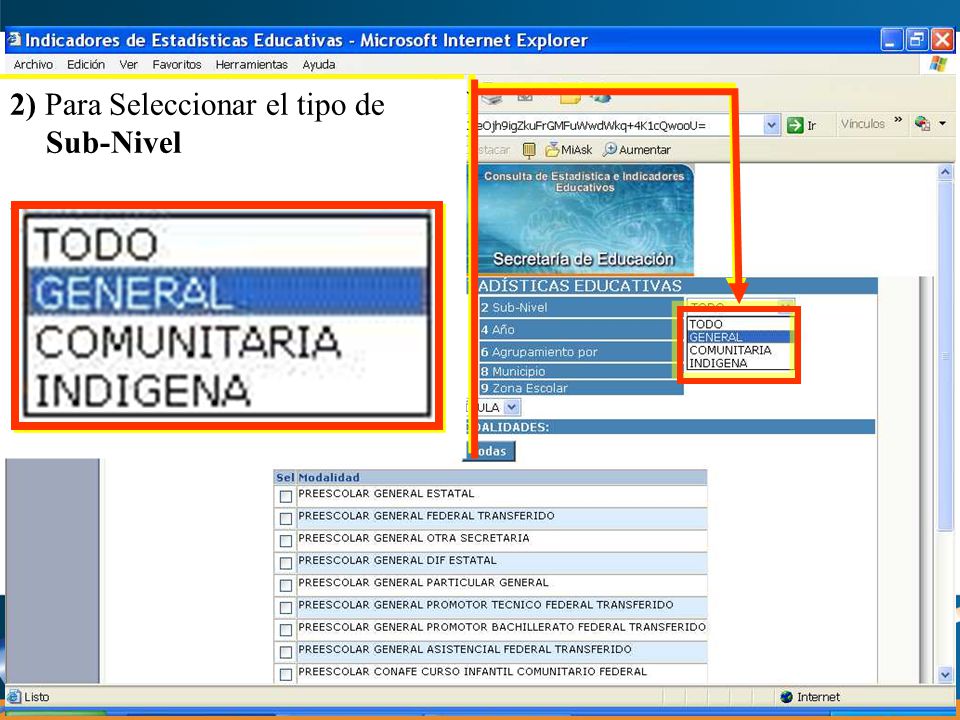Open the Ayuda menu
960x720 pixels.
318,64
